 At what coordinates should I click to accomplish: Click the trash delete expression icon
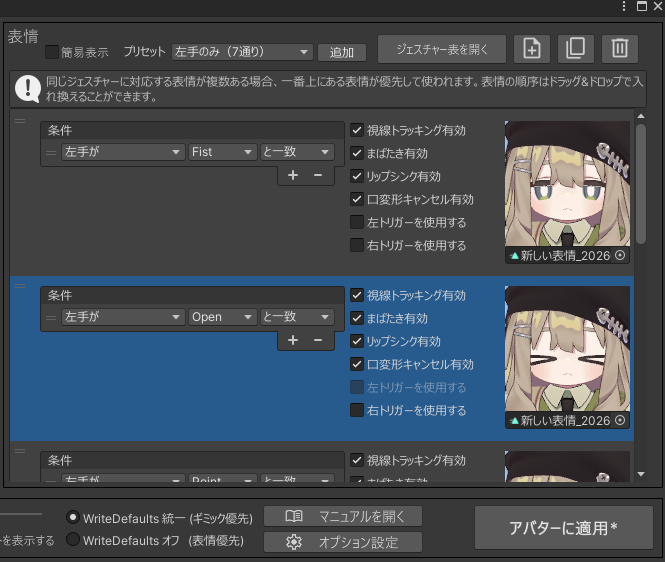[x=620, y=48]
